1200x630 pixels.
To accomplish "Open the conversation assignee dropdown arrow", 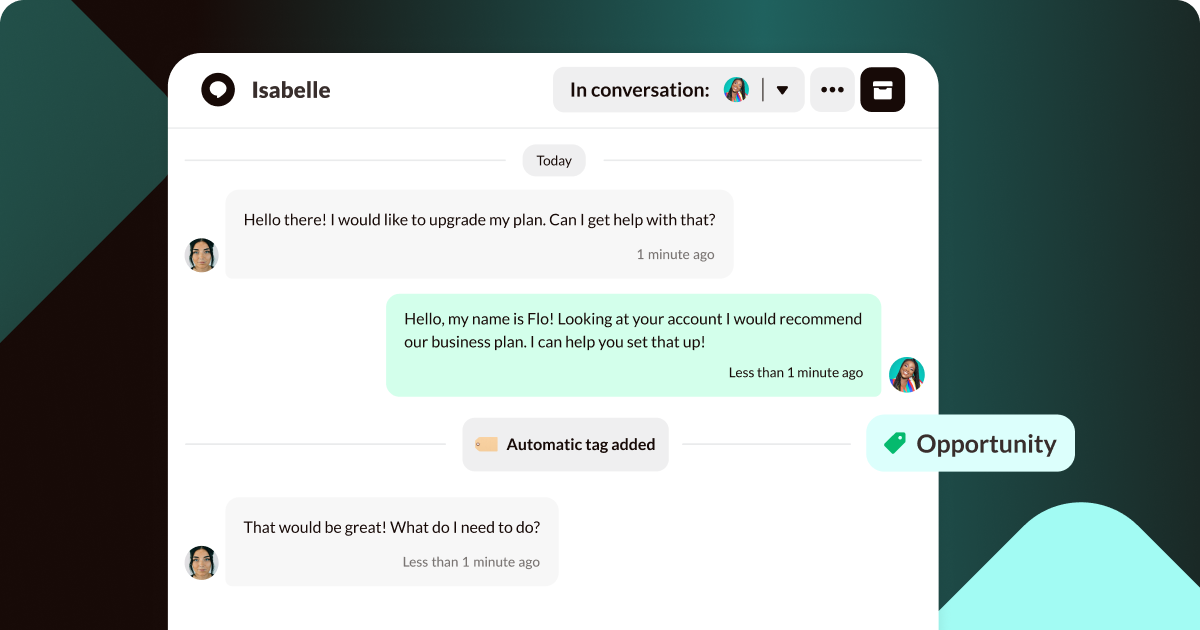I will (782, 89).
